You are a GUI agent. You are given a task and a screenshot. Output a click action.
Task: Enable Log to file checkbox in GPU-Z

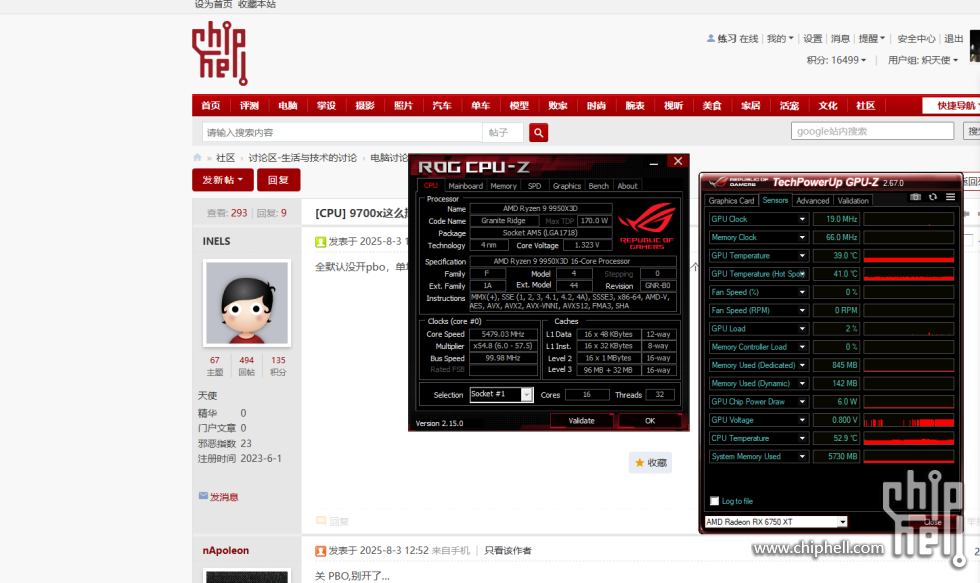pyautogui.click(x=714, y=501)
